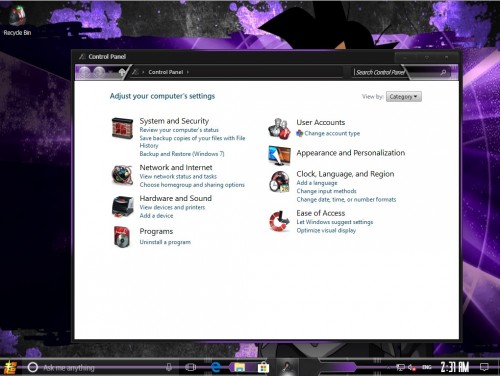Click the Cortana microphone icon
This screenshot has height=376, width=500.
tap(169, 367)
